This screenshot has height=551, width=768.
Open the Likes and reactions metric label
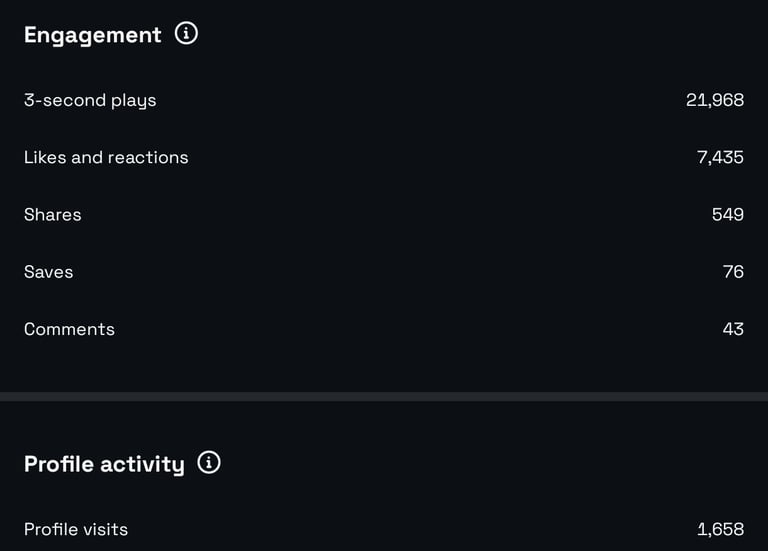pos(106,157)
